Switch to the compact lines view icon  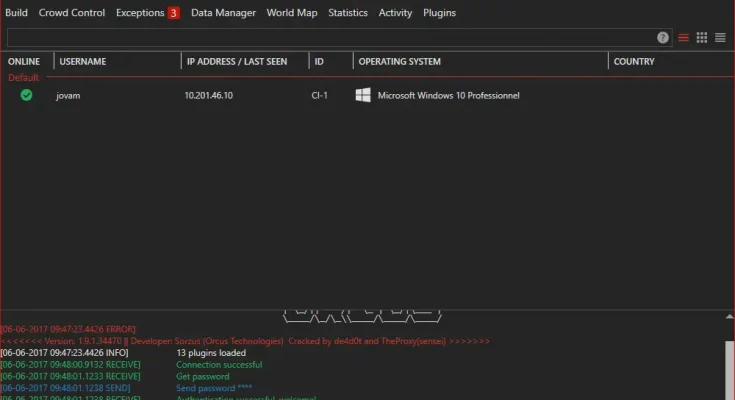(720, 37)
